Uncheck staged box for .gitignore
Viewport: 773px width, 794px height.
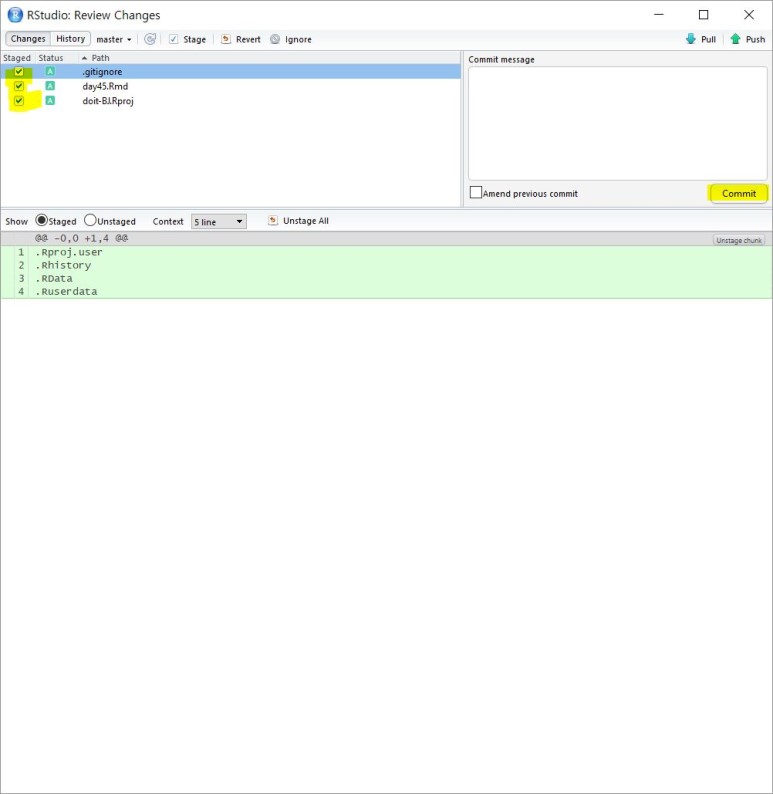click(19, 71)
